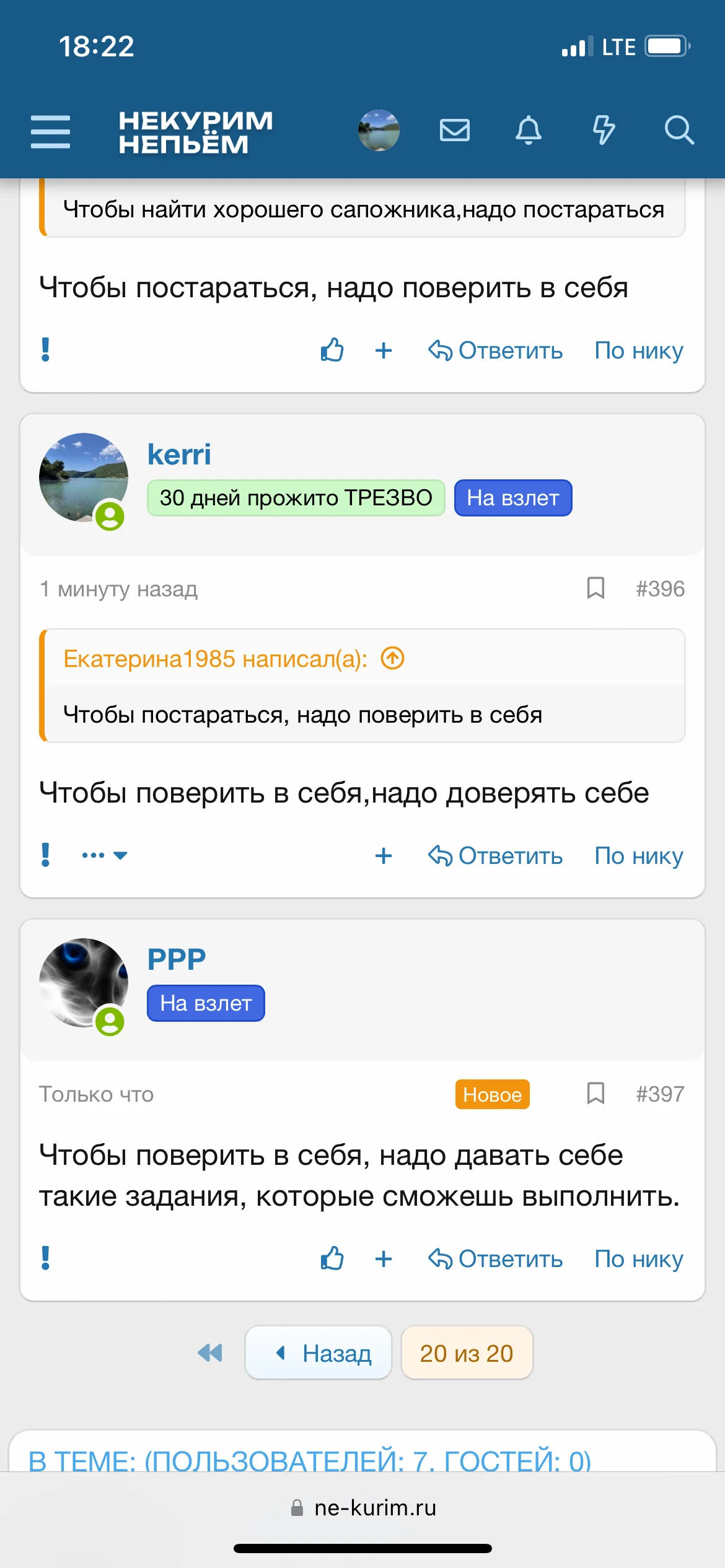Jump to first page double-arrow icon

click(210, 1353)
